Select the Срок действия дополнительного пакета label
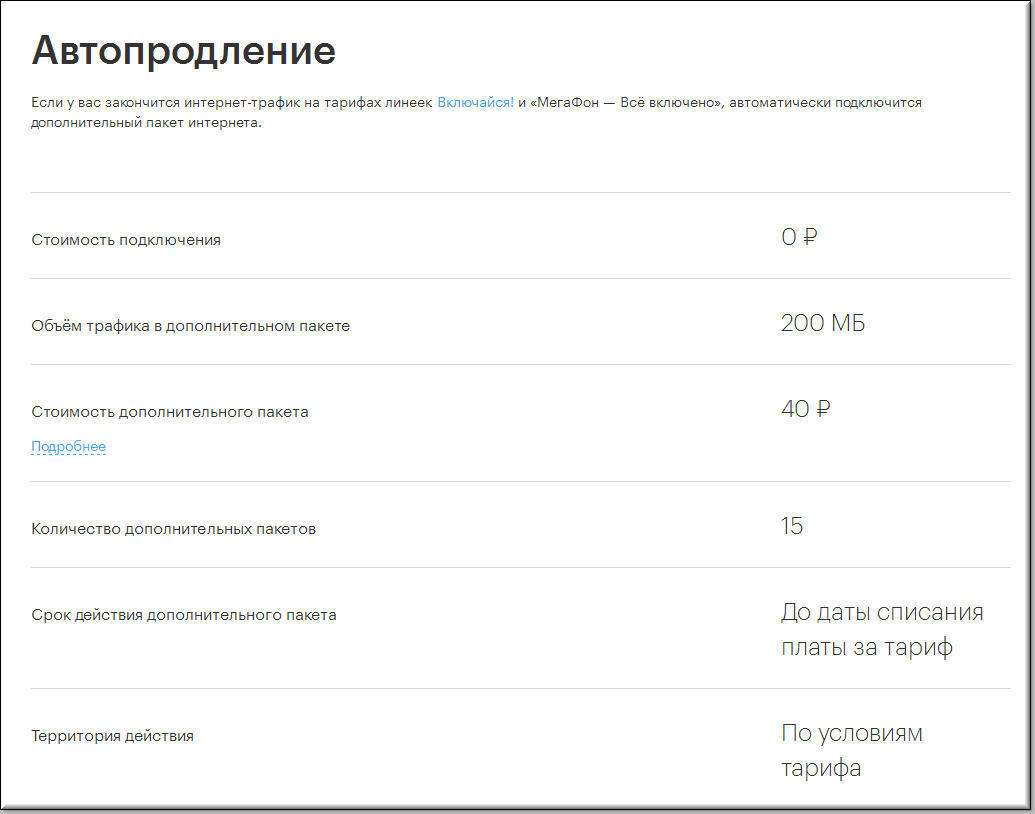Viewport: 1035px width, 814px height. (x=184, y=615)
